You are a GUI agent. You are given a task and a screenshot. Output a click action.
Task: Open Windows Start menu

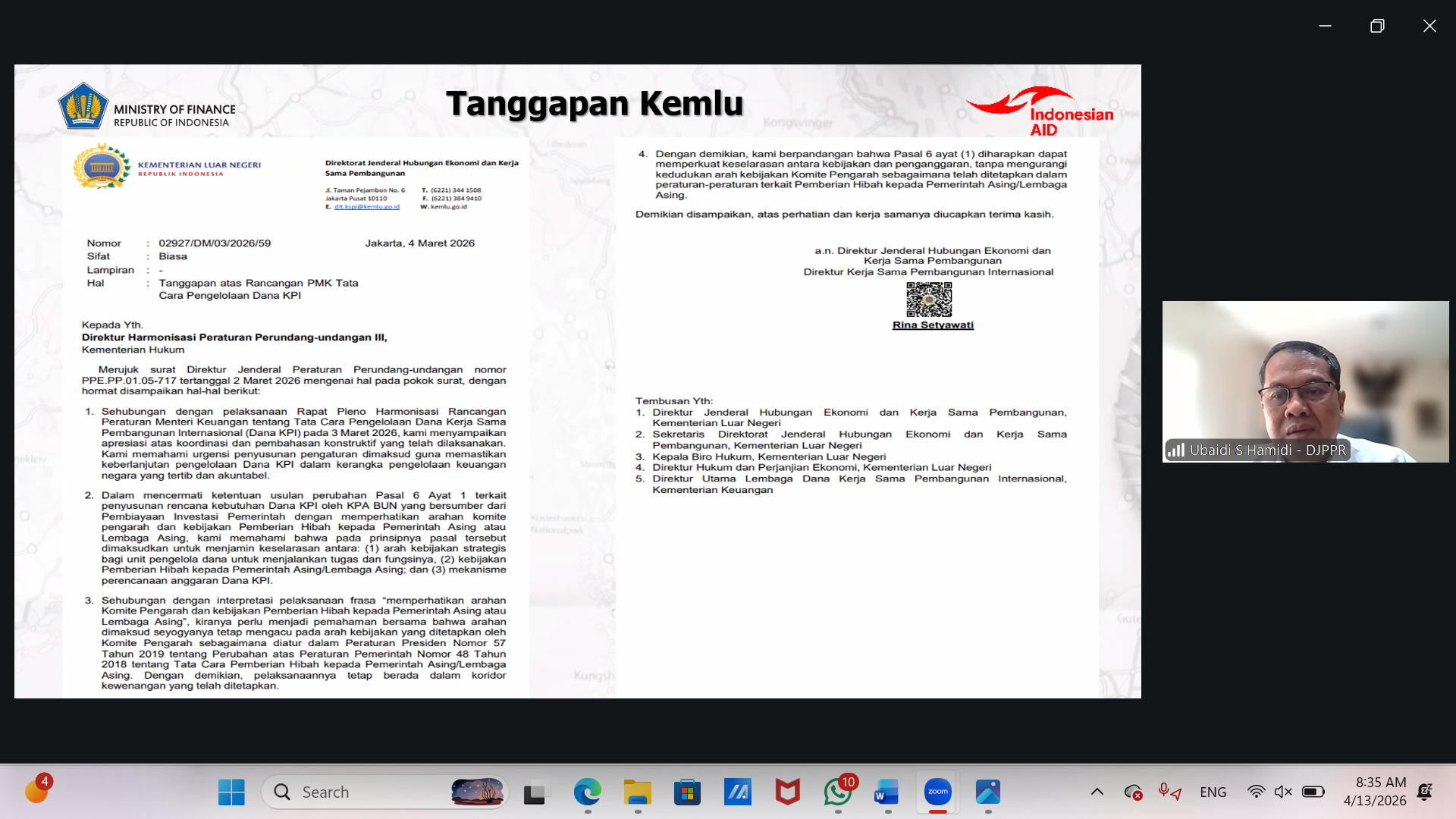(231, 792)
